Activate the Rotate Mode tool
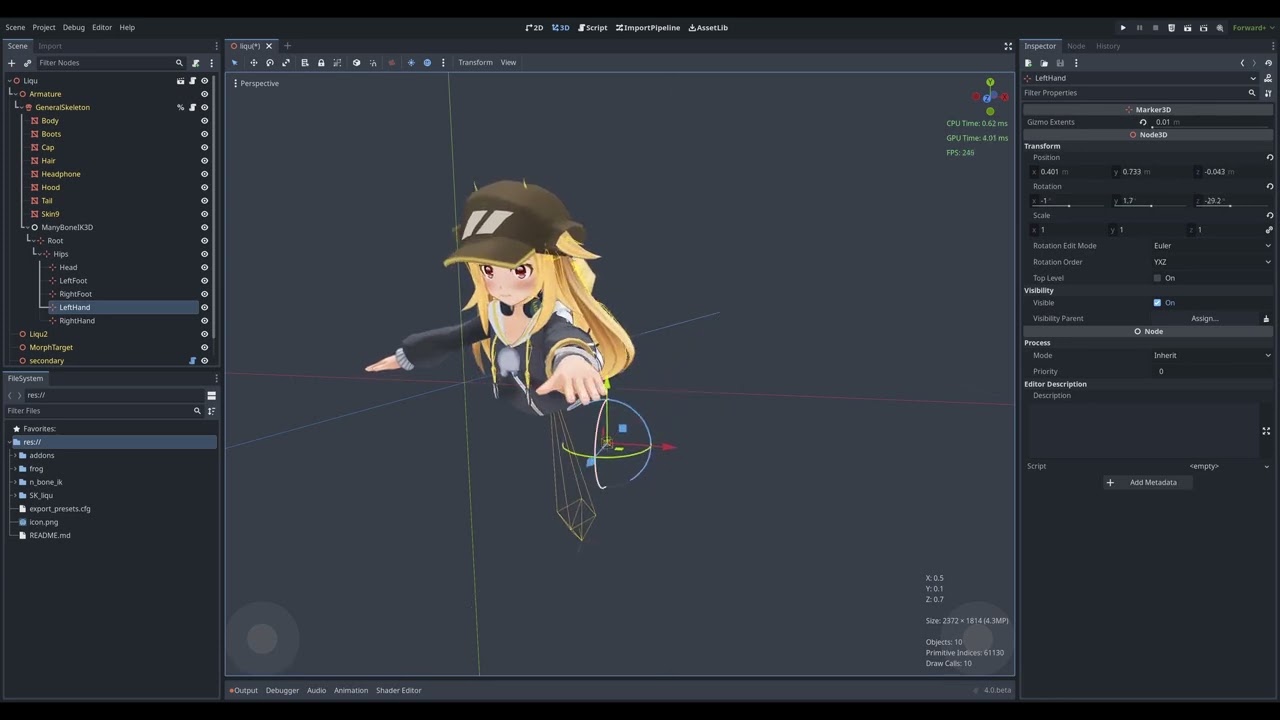Screen dimensions: 1280x720 coord(270,63)
